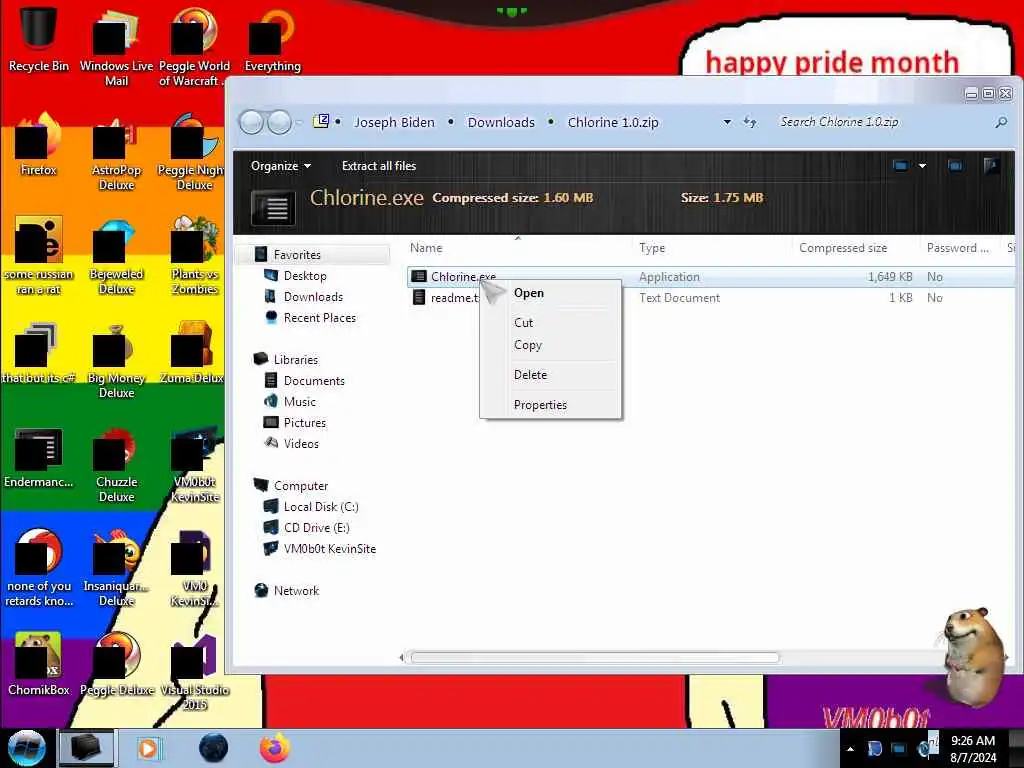The image size is (1024, 768).
Task: Click the Back navigation button
Action: tap(251, 122)
